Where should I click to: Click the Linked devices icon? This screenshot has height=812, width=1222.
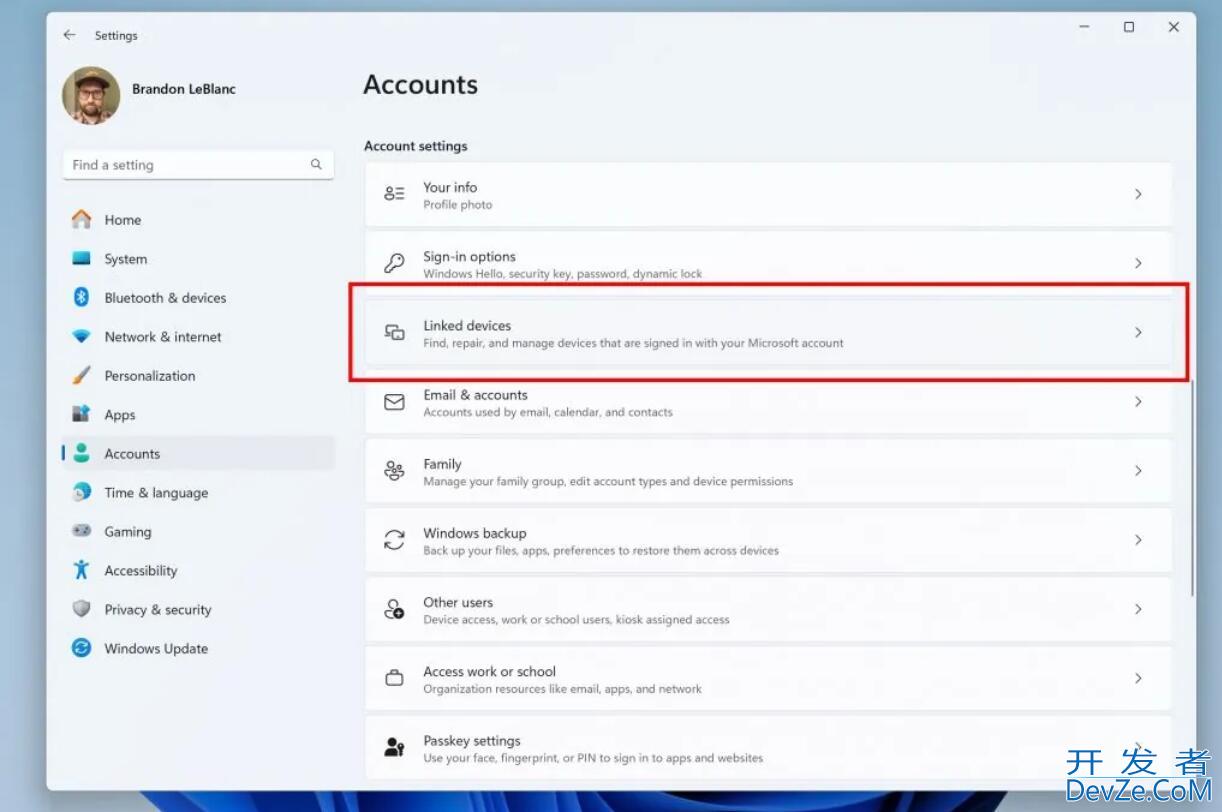point(395,332)
